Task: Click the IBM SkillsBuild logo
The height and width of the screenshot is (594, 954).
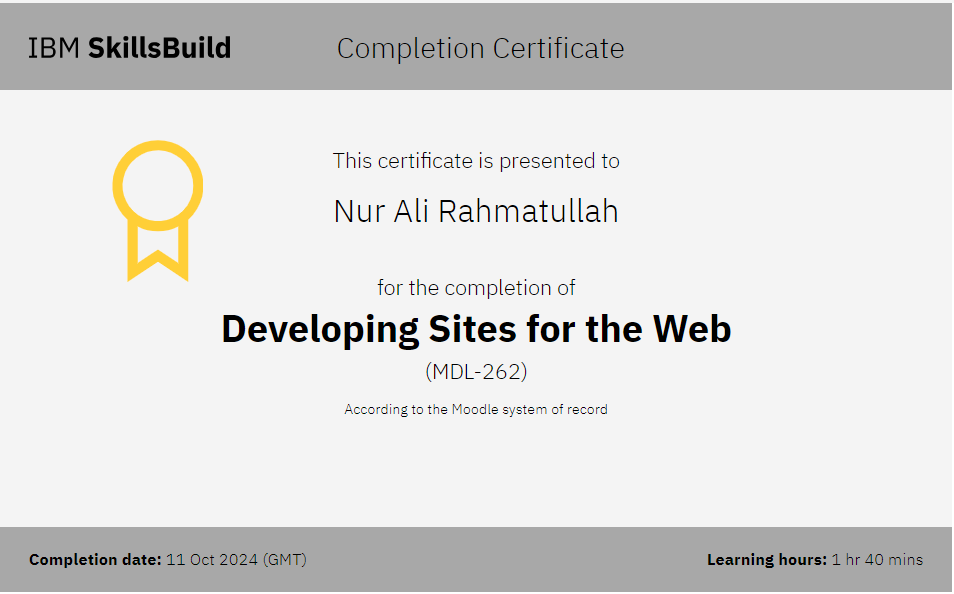Action: coord(129,48)
